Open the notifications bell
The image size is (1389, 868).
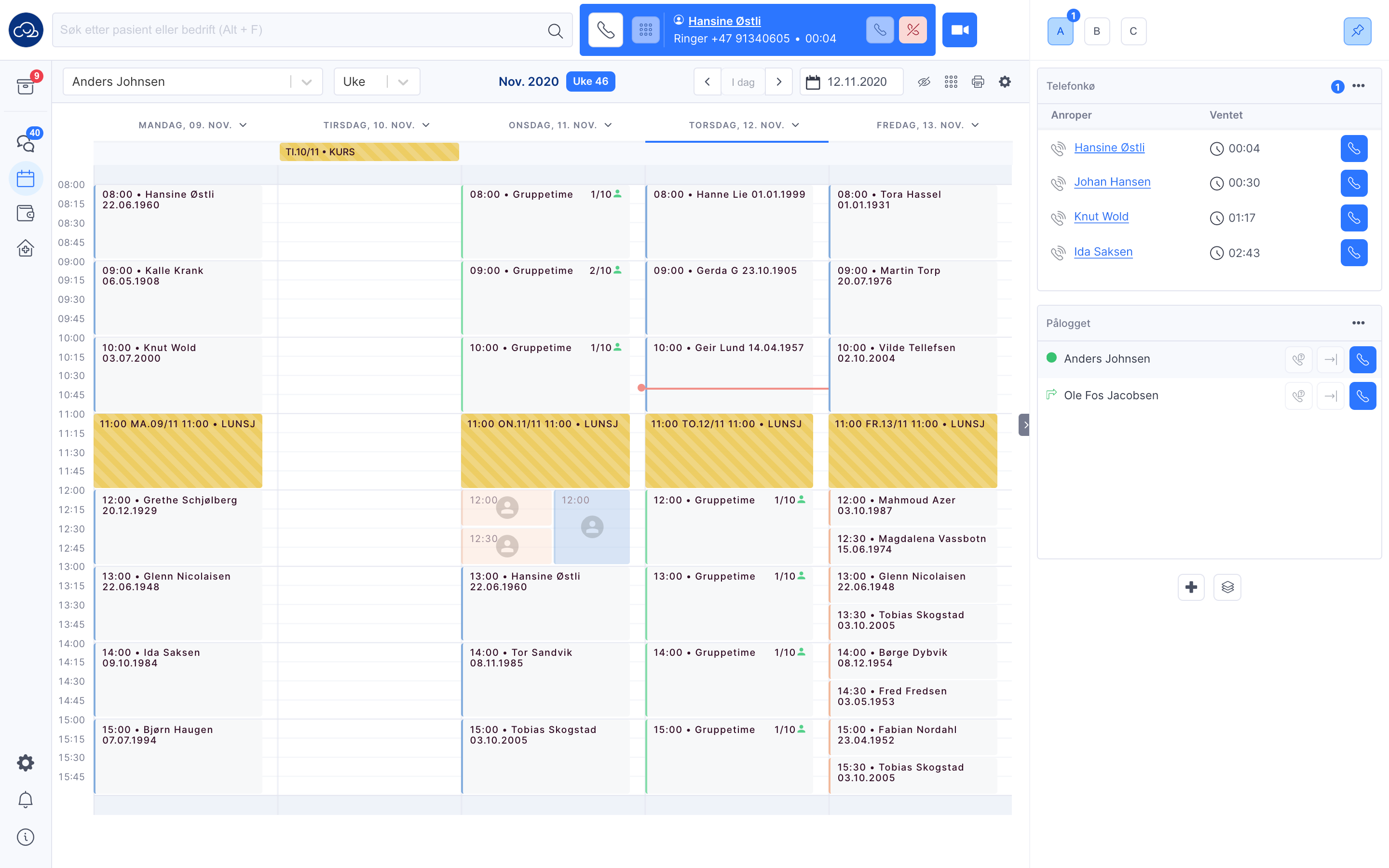(26, 800)
